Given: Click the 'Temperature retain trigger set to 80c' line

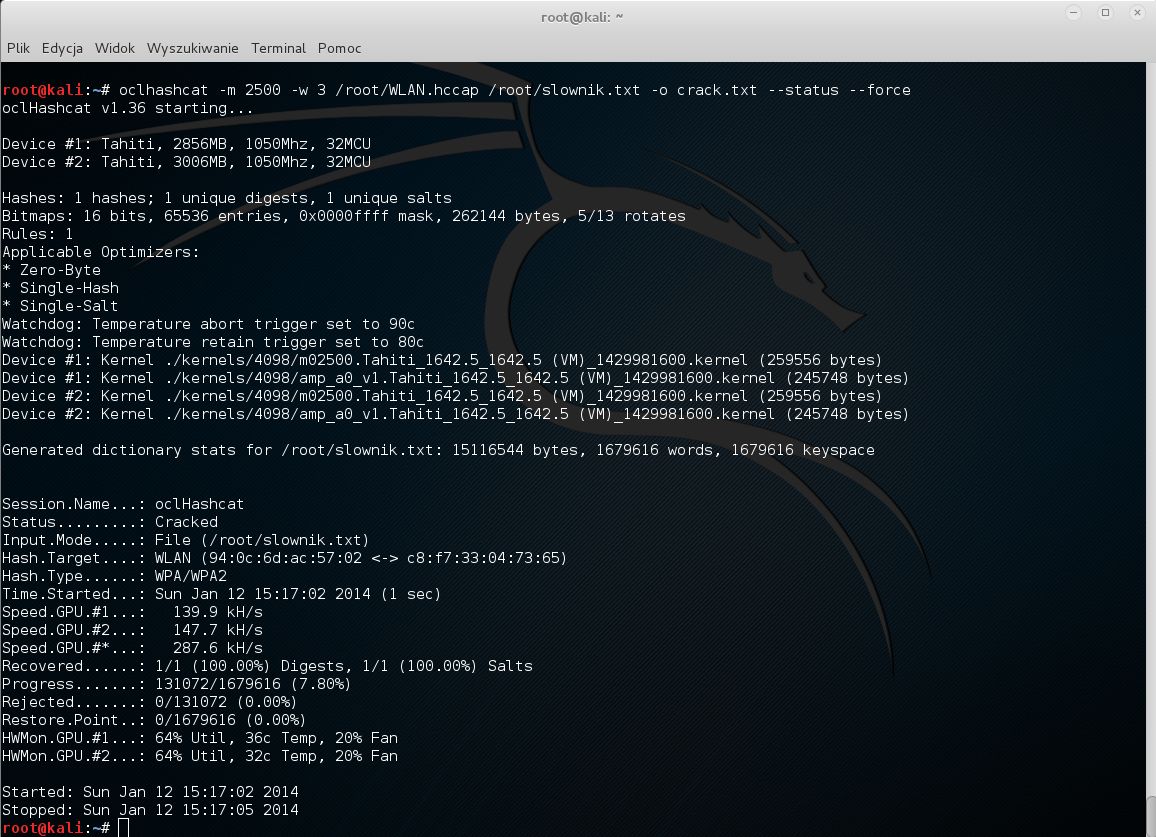Looking at the screenshot, I should coord(213,342).
